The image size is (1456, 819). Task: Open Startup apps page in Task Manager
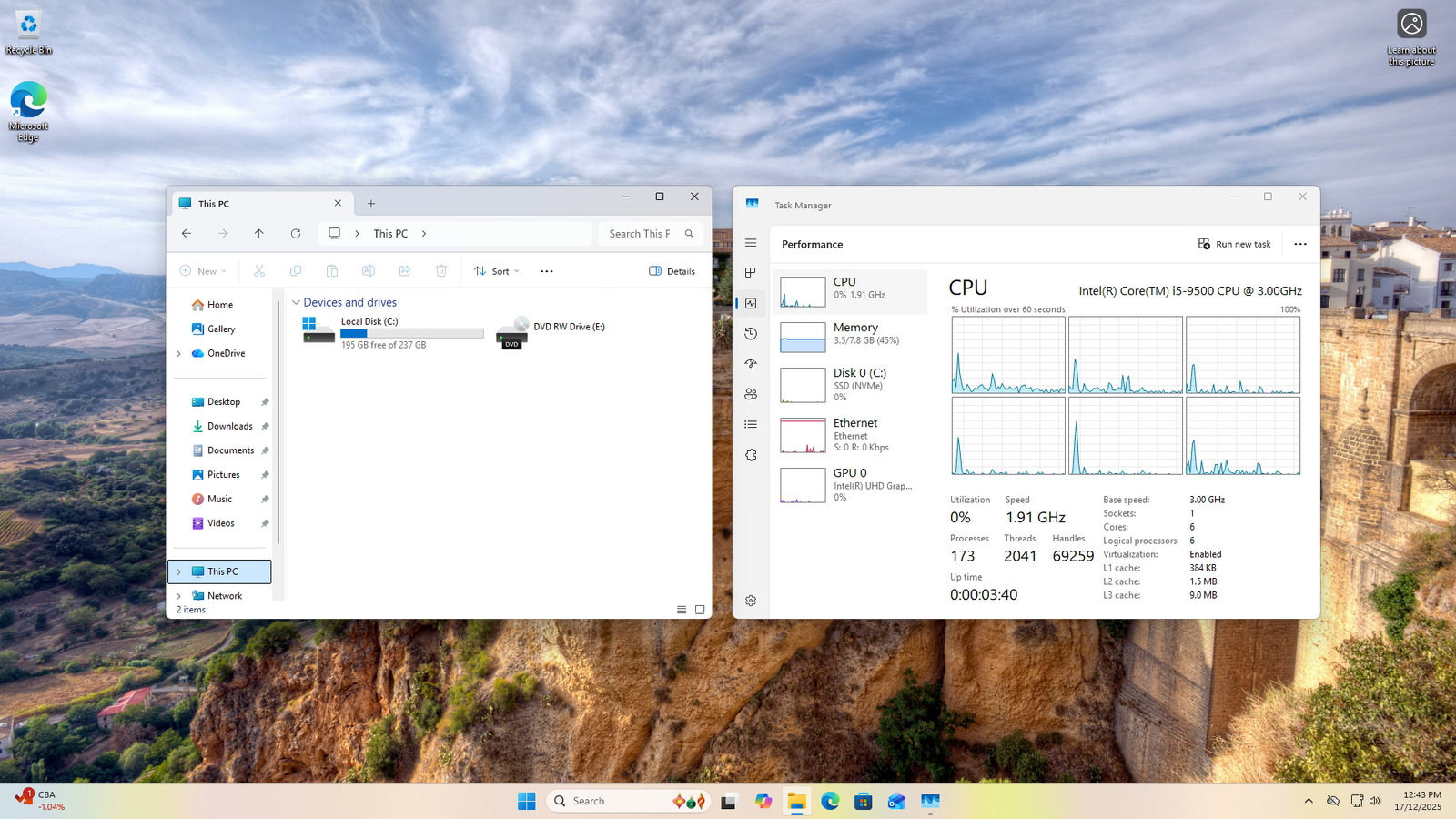pos(751,364)
